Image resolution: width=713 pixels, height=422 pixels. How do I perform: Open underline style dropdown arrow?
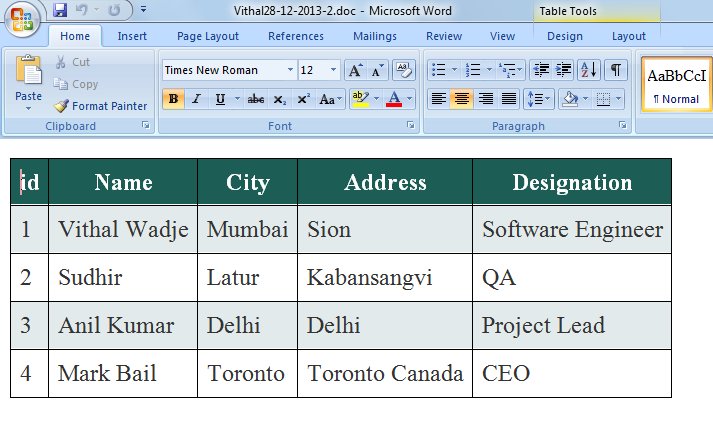tap(237, 99)
